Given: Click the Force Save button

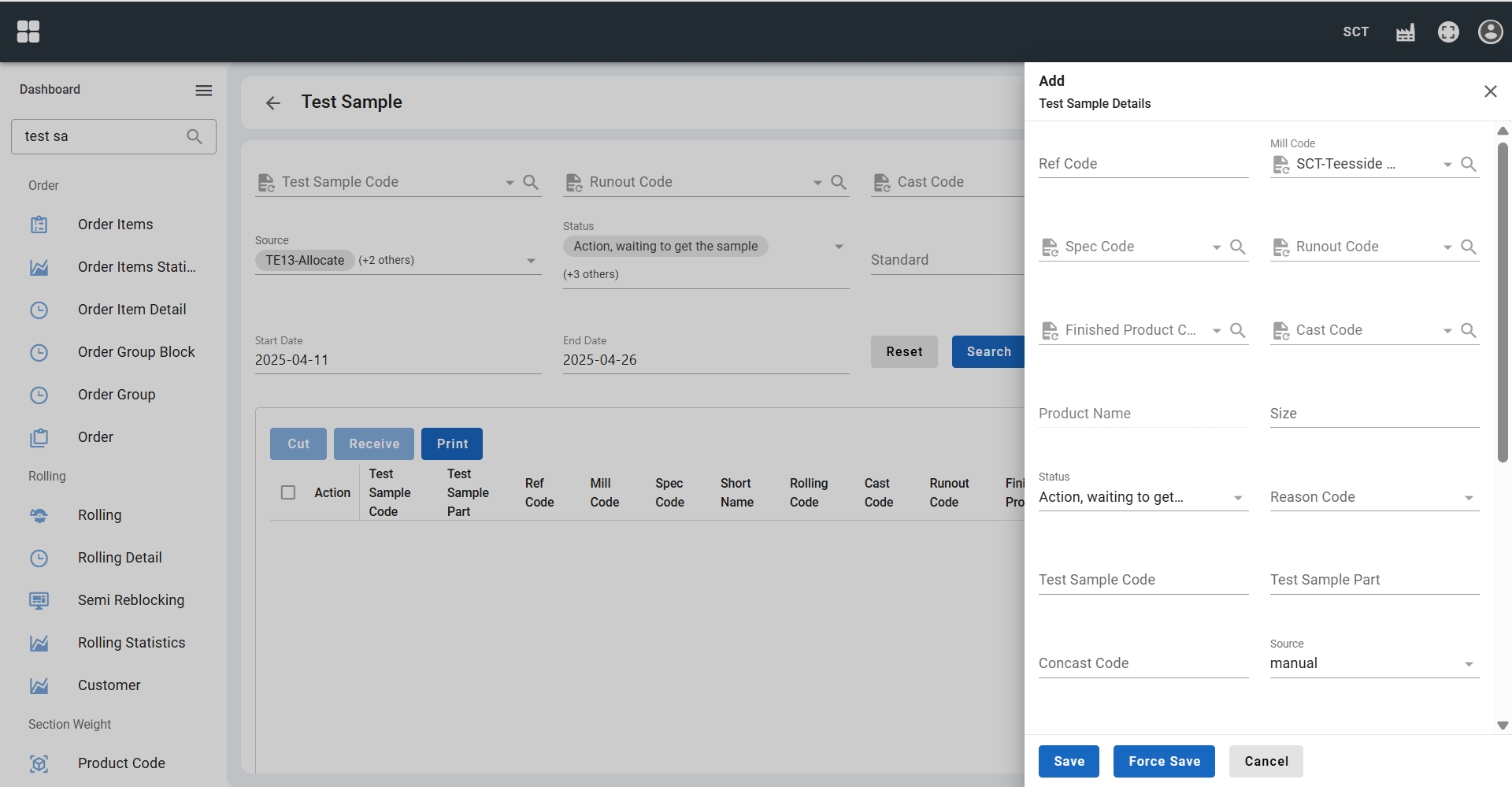Looking at the screenshot, I should click(x=1164, y=761).
